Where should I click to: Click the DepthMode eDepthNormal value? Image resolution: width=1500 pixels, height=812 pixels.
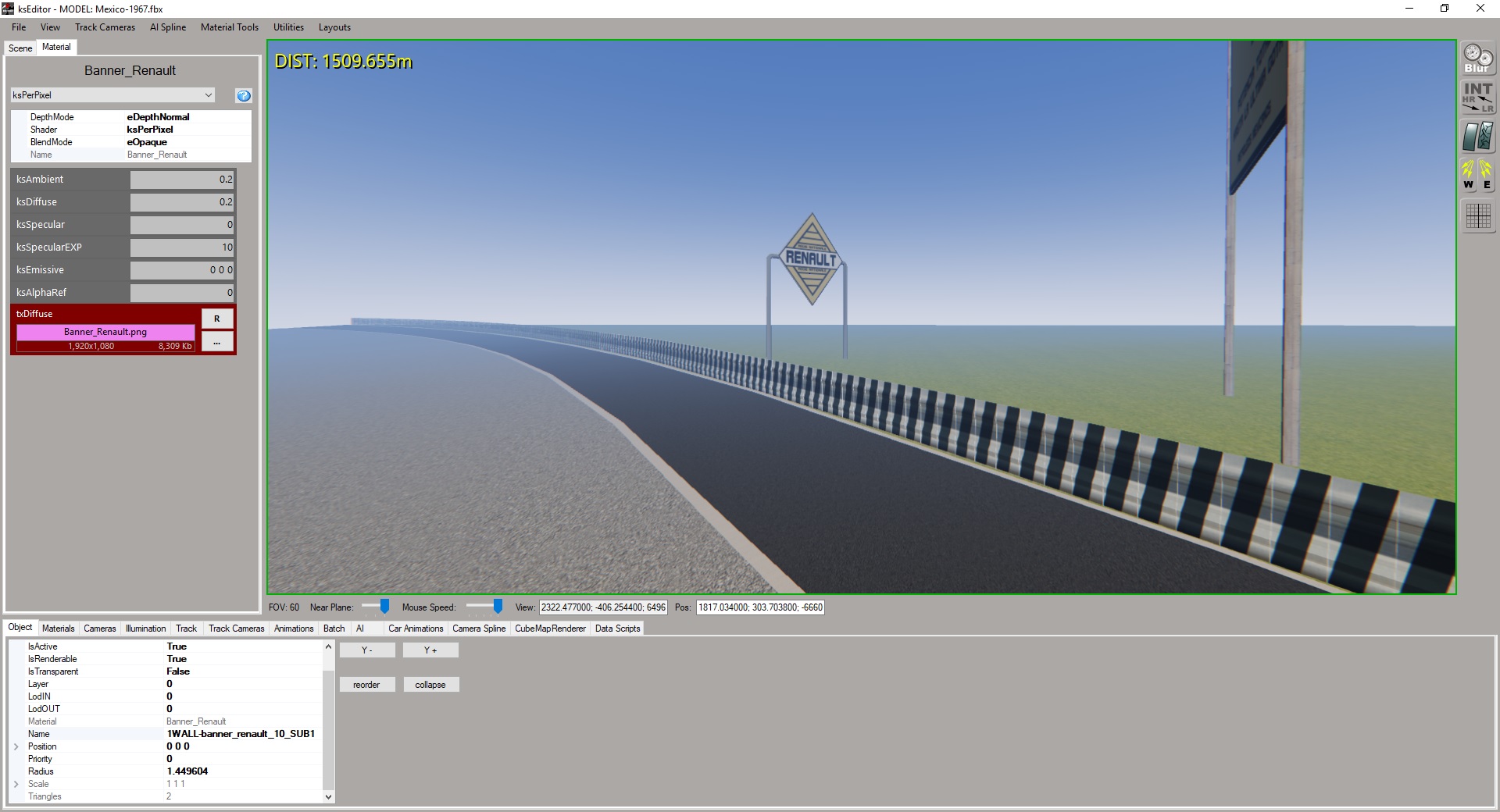click(x=158, y=117)
